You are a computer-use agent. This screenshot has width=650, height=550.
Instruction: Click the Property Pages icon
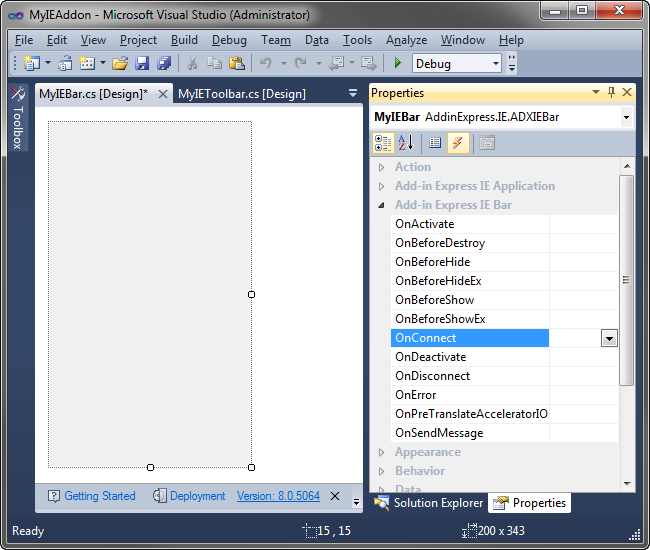(487, 143)
